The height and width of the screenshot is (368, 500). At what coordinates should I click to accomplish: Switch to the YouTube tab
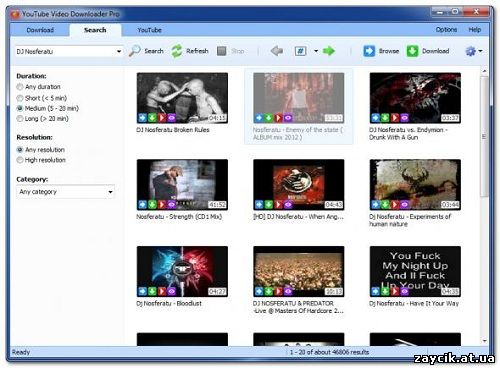point(149,30)
